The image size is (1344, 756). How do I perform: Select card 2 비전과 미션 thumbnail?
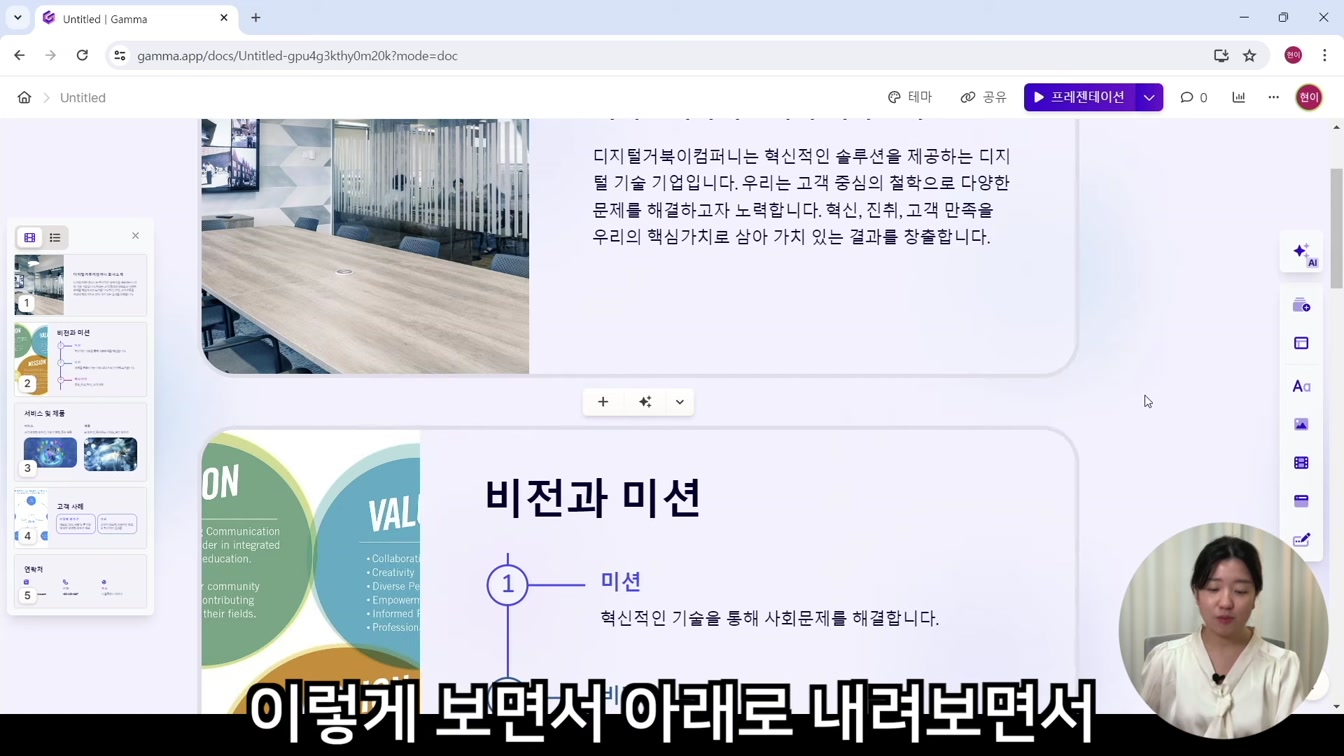[x=80, y=359]
